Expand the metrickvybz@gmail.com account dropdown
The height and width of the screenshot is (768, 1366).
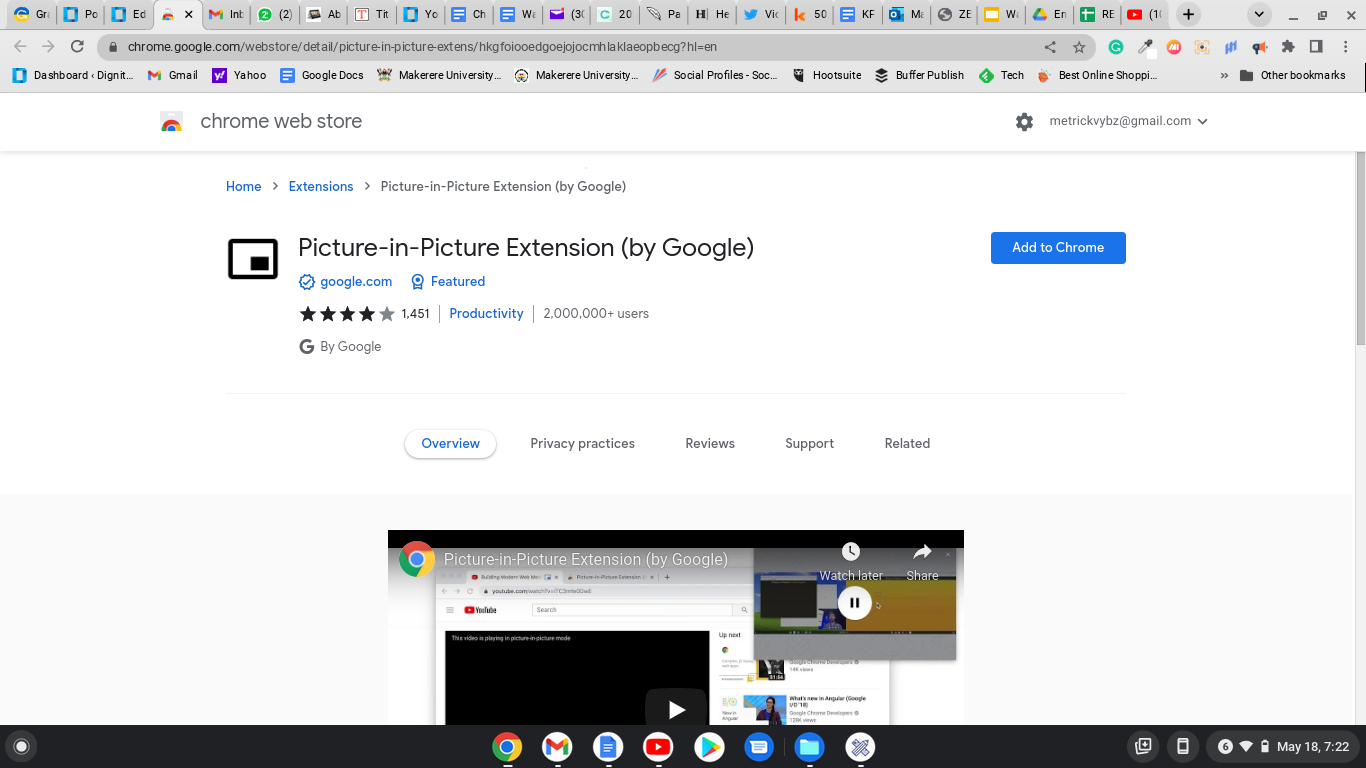point(1129,121)
